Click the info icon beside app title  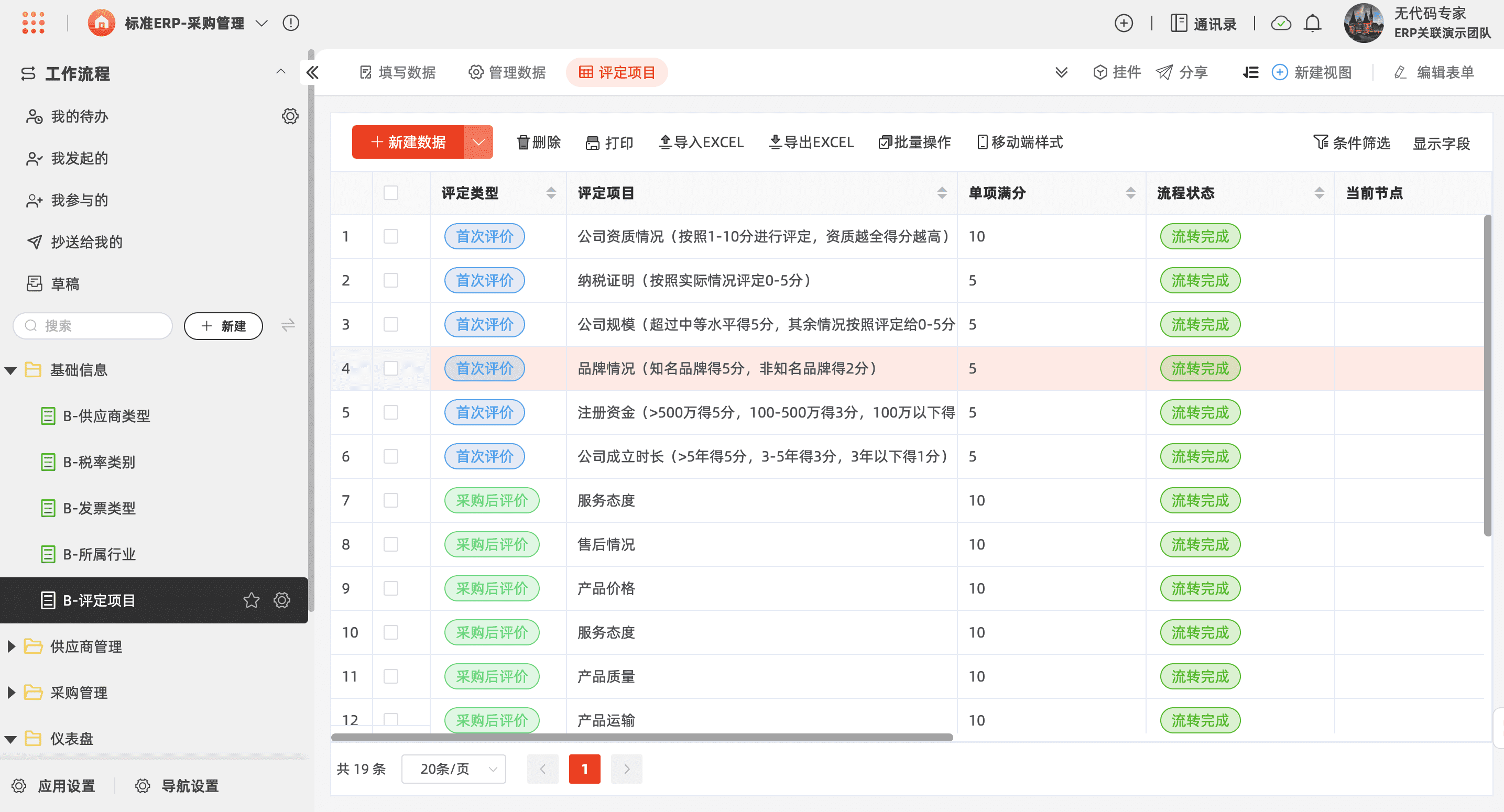(291, 24)
